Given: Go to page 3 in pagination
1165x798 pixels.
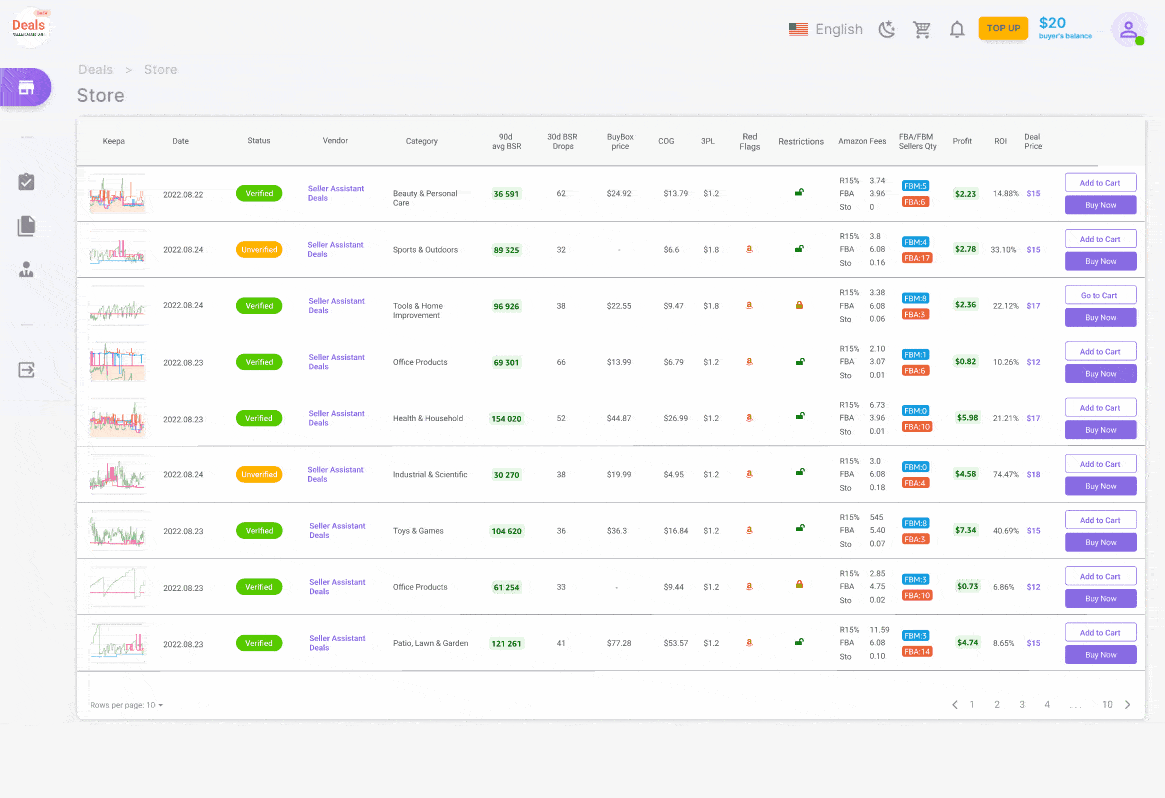Looking at the screenshot, I should [x=1022, y=705].
